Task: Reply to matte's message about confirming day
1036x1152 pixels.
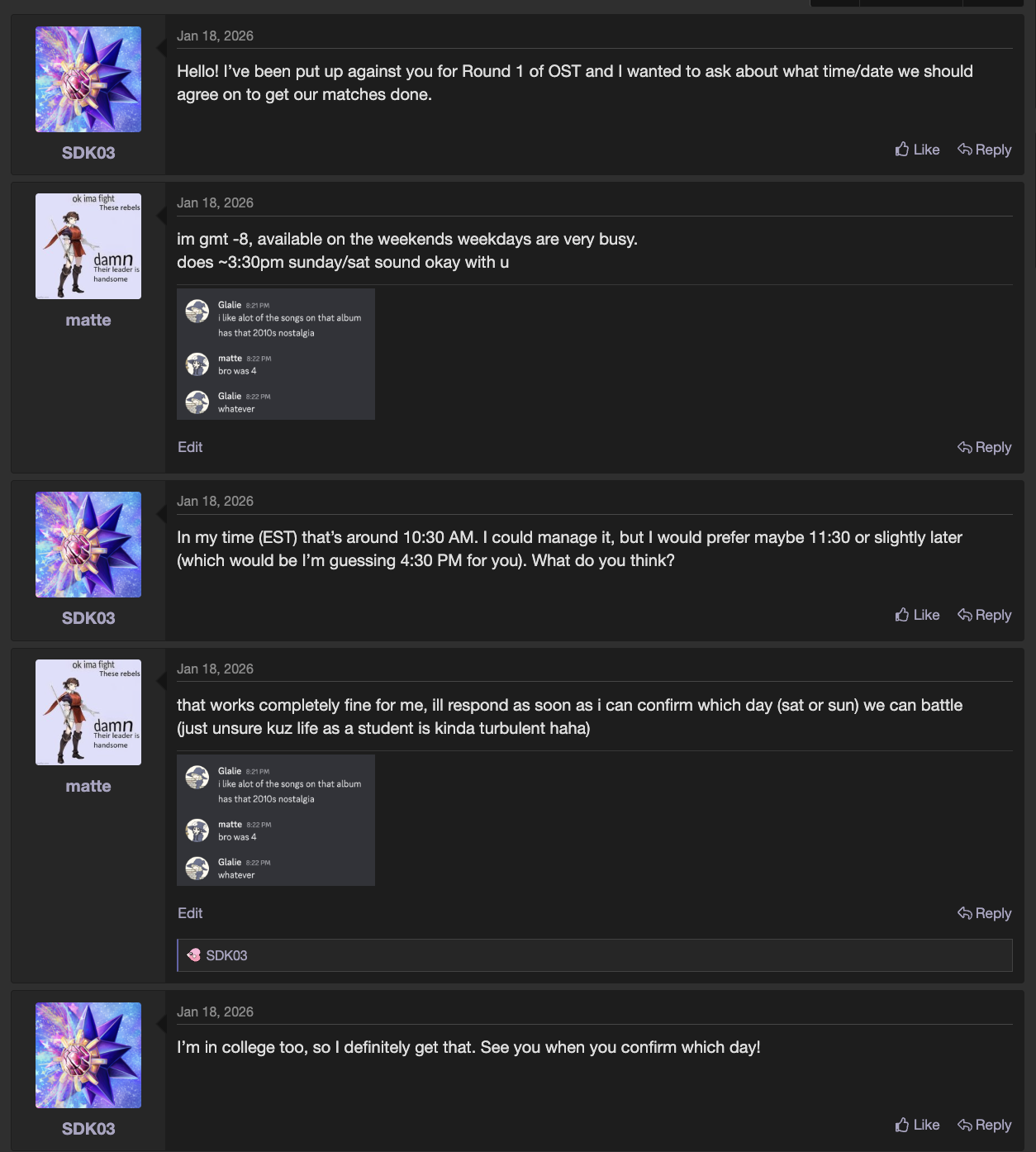Action: click(x=984, y=913)
